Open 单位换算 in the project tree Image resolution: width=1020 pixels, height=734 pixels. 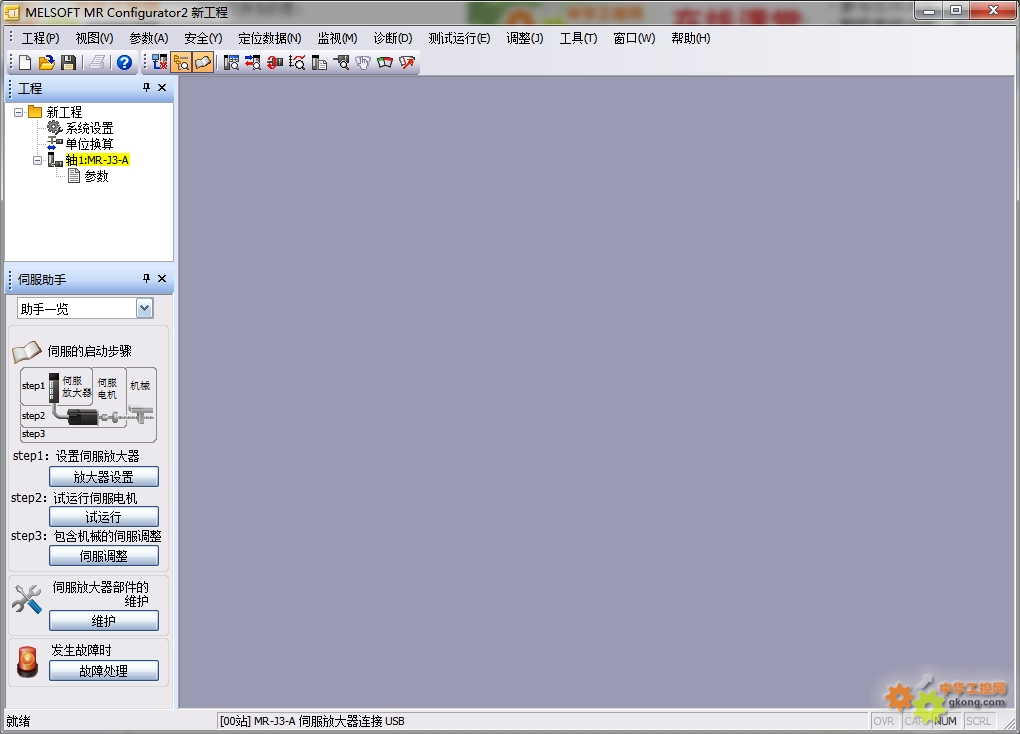coord(89,144)
